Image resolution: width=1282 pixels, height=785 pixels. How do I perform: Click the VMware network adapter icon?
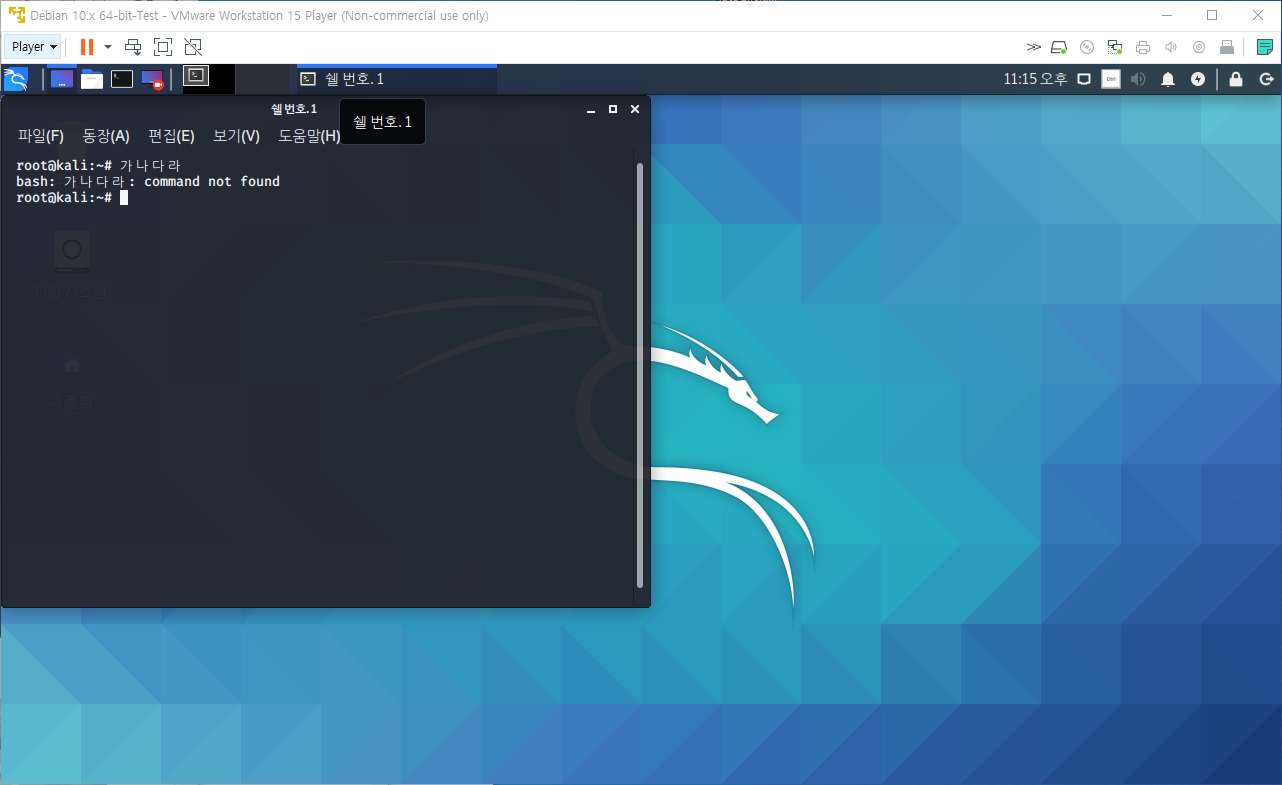click(1115, 47)
